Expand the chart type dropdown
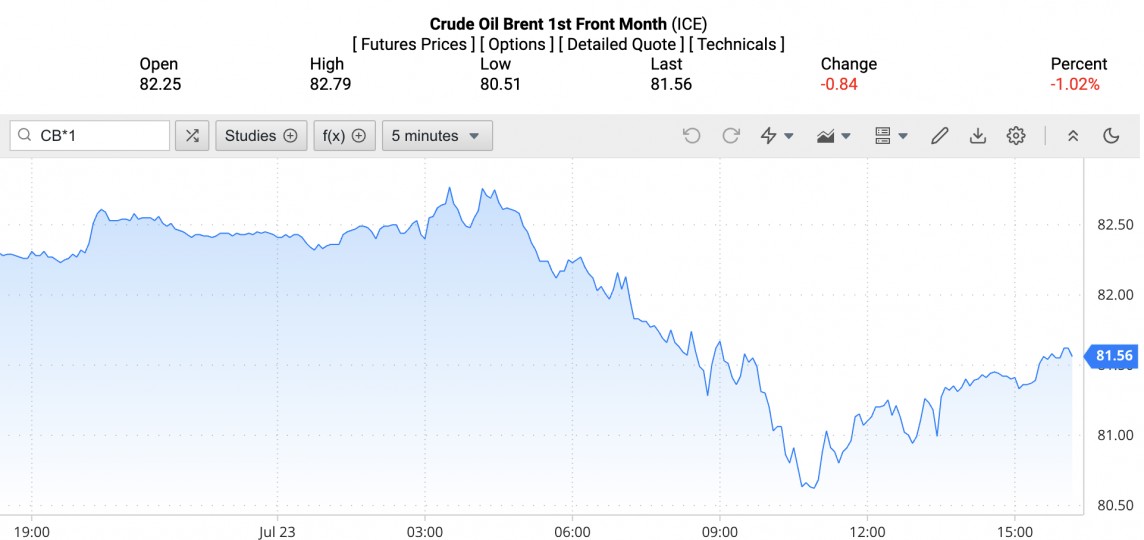Screen dimensions: 1144x540 point(833,136)
